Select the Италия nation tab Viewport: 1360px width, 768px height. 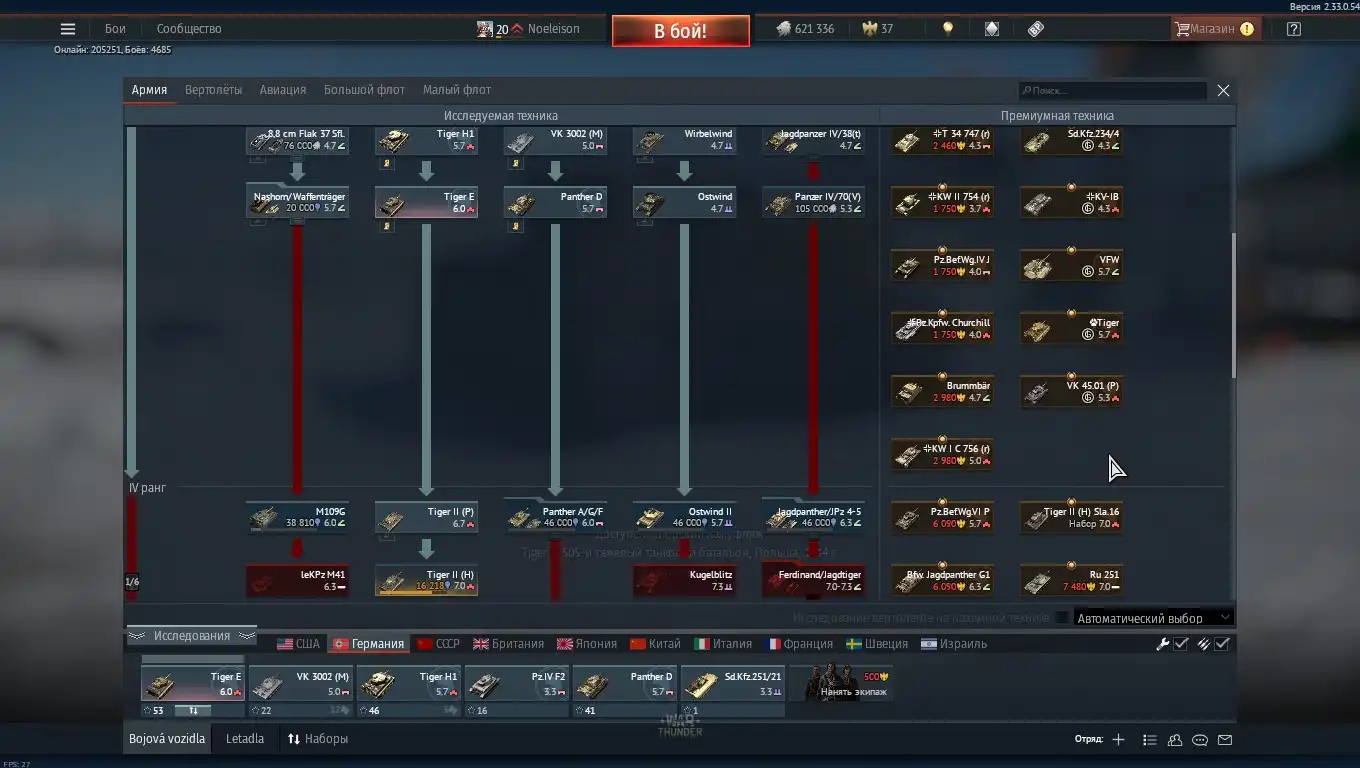pos(724,644)
